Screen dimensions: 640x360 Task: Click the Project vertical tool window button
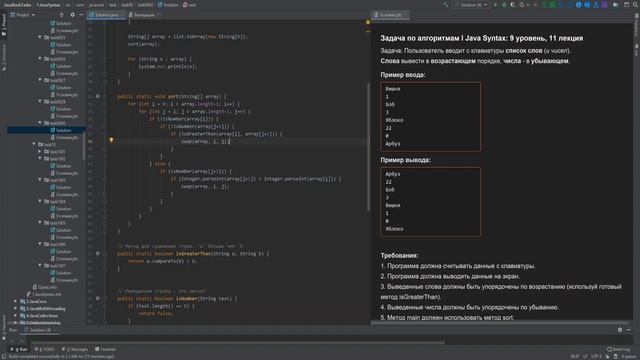4,25
